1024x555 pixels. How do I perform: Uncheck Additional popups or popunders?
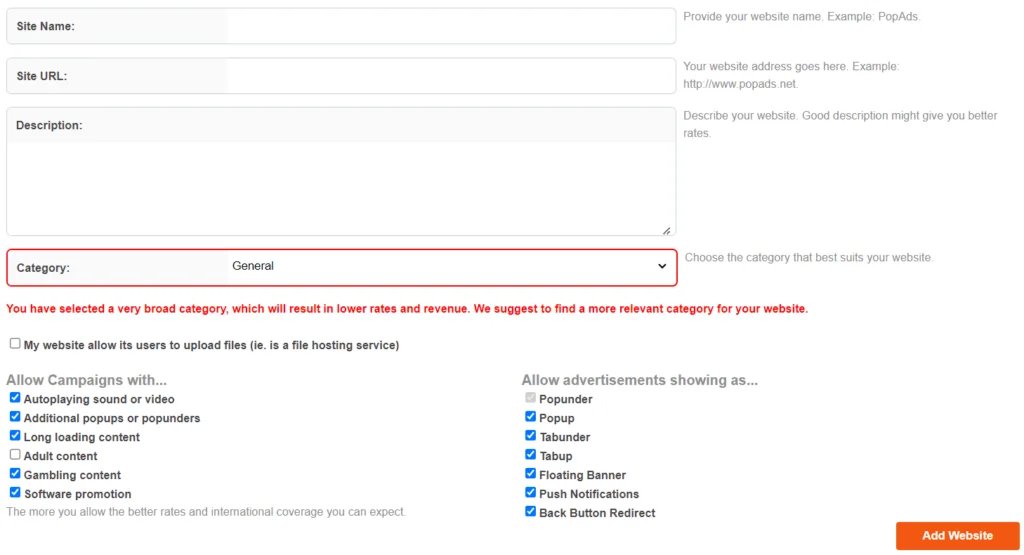[x=15, y=417]
